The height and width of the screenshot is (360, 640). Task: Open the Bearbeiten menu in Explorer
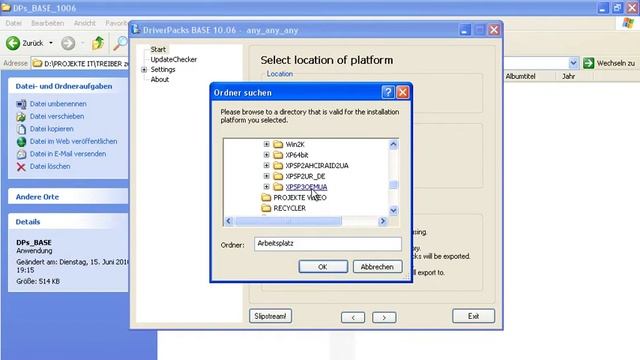pos(47,23)
